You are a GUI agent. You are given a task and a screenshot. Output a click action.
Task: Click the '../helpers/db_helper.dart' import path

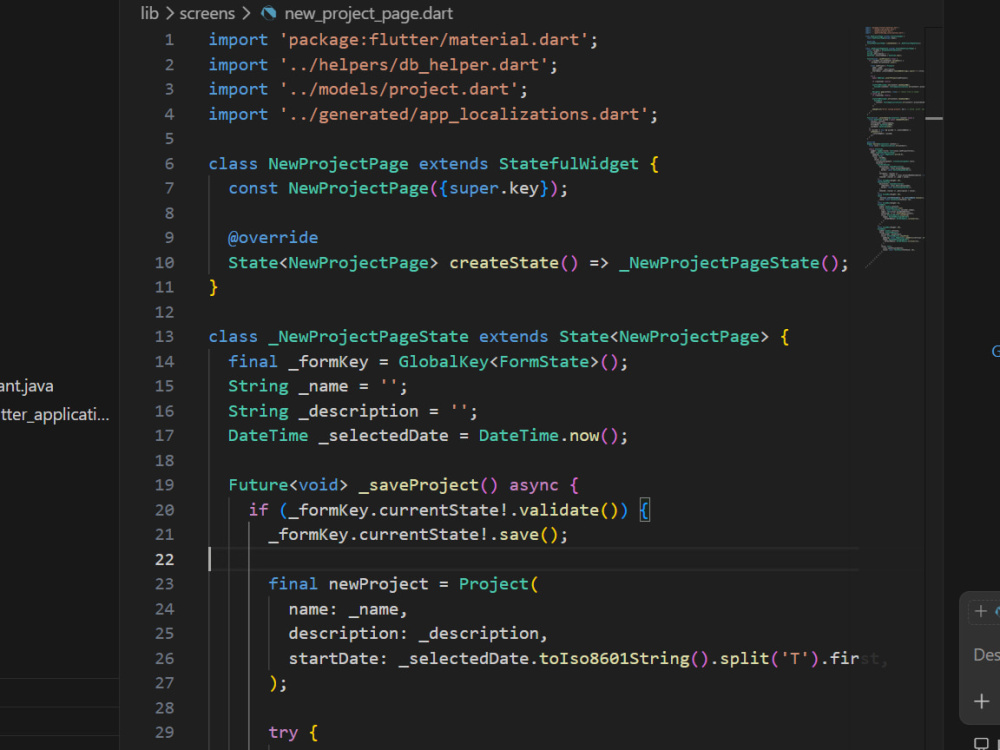click(x=413, y=65)
